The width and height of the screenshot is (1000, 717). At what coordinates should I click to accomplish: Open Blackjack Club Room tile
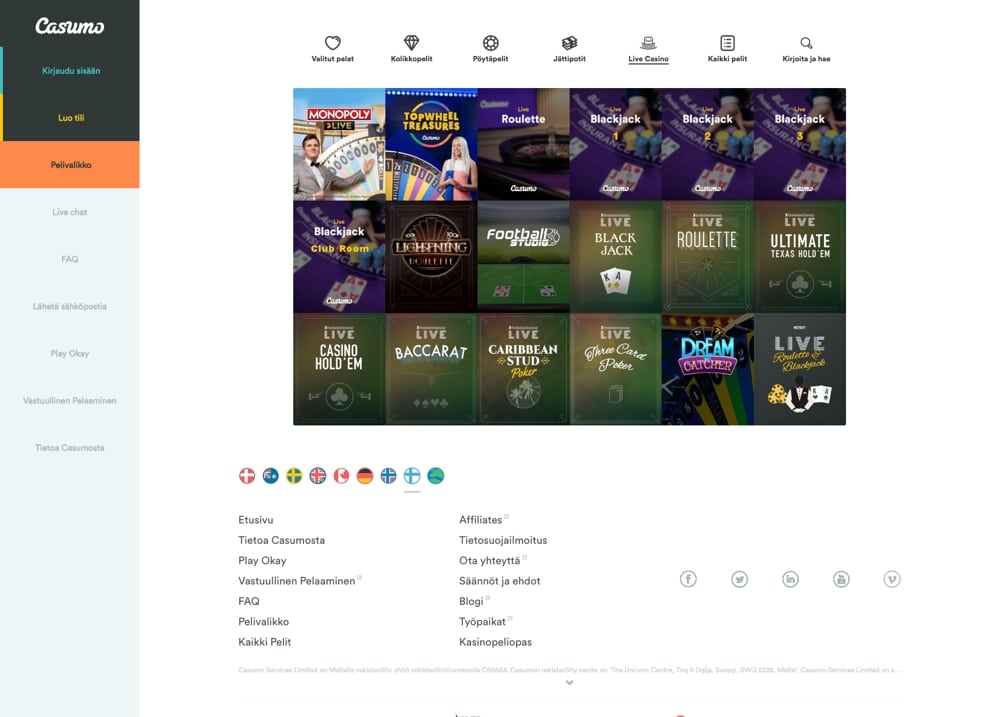click(339, 257)
